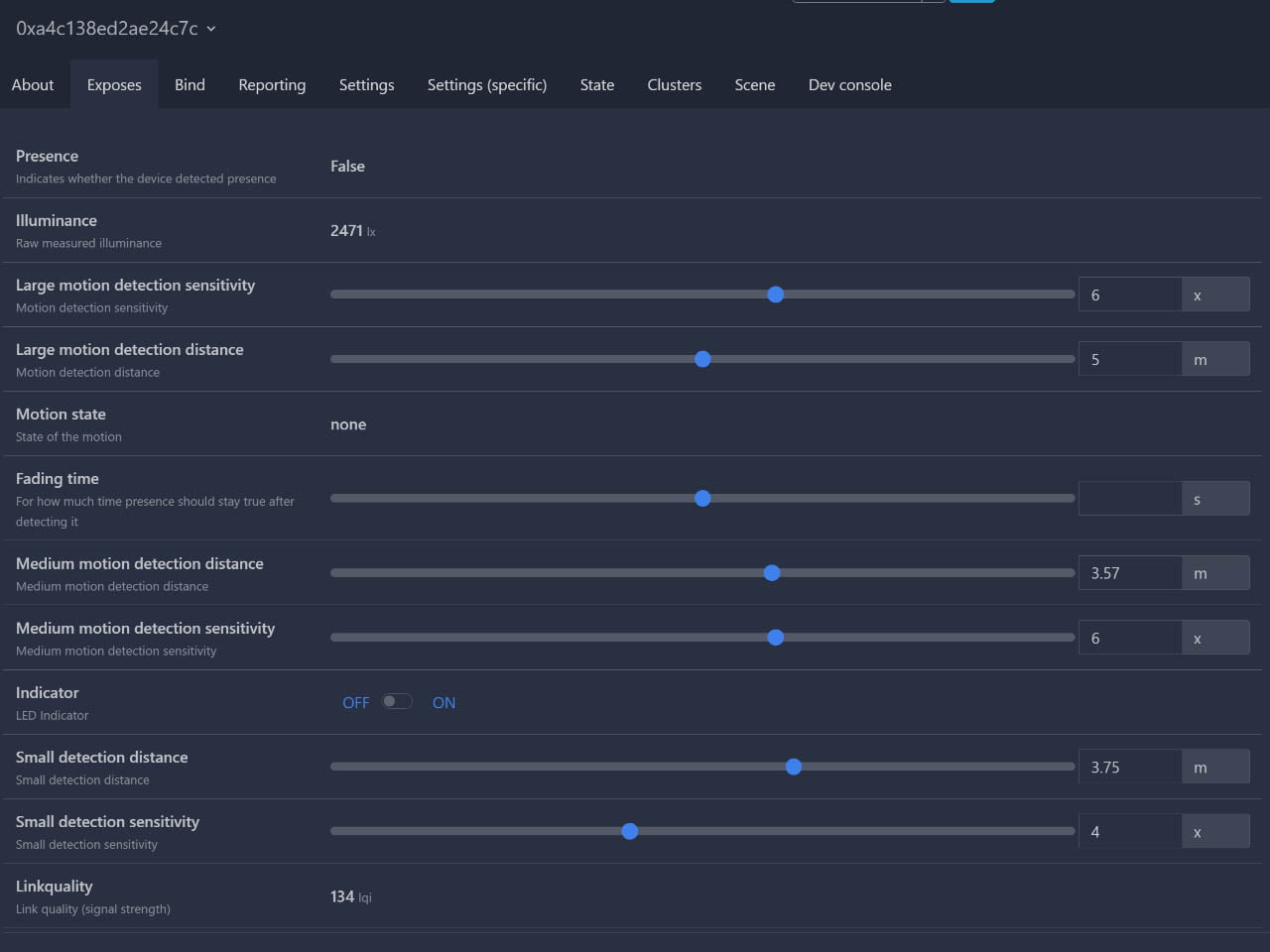Switch to the About tab
1270x952 pixels.
(33, 84)
